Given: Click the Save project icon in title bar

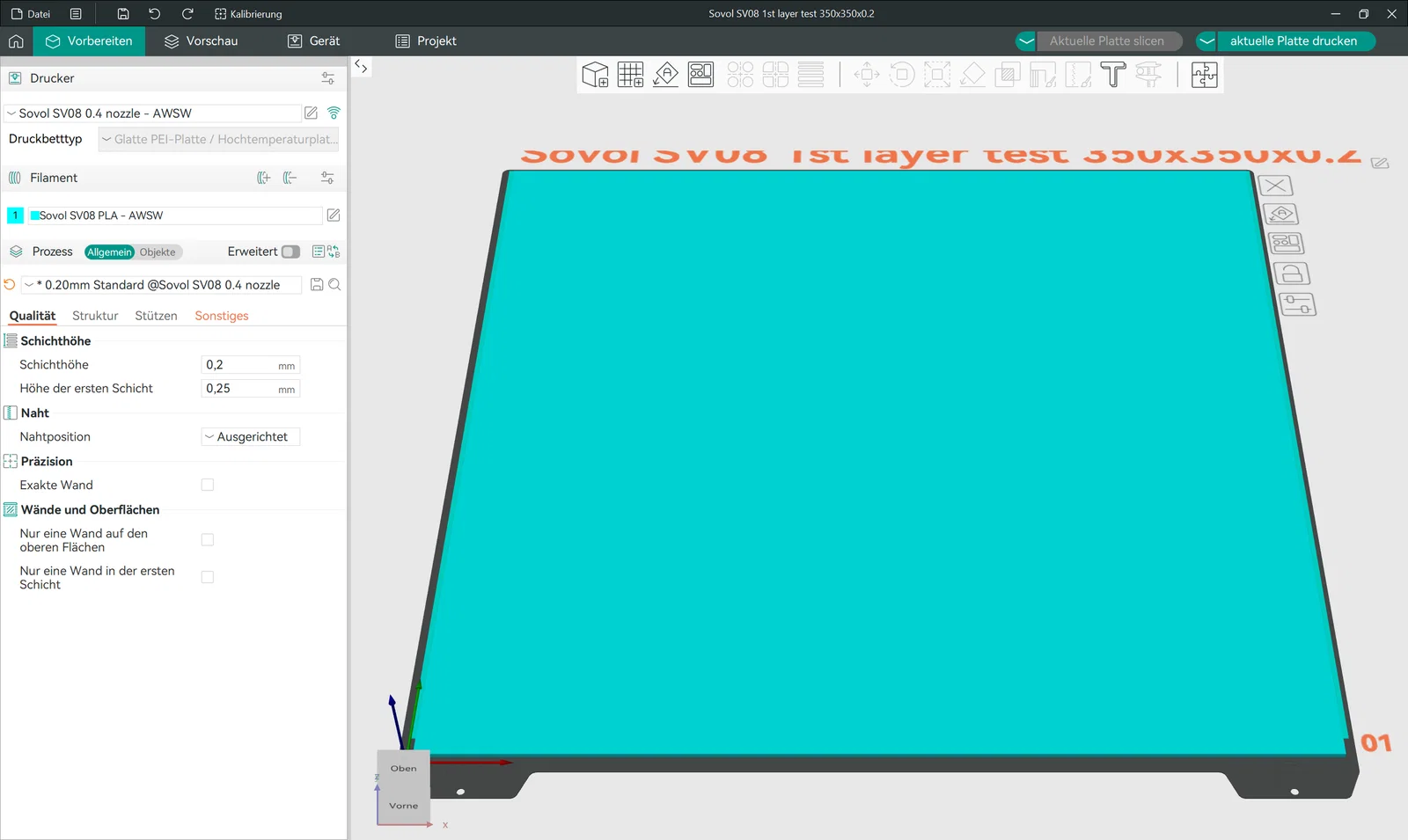Looking at the screenshot, I should [x=123, y=14].
